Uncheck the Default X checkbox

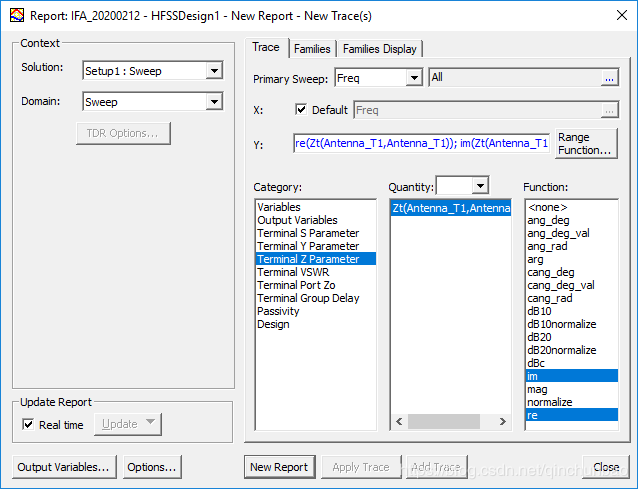(x=301, y=109)
